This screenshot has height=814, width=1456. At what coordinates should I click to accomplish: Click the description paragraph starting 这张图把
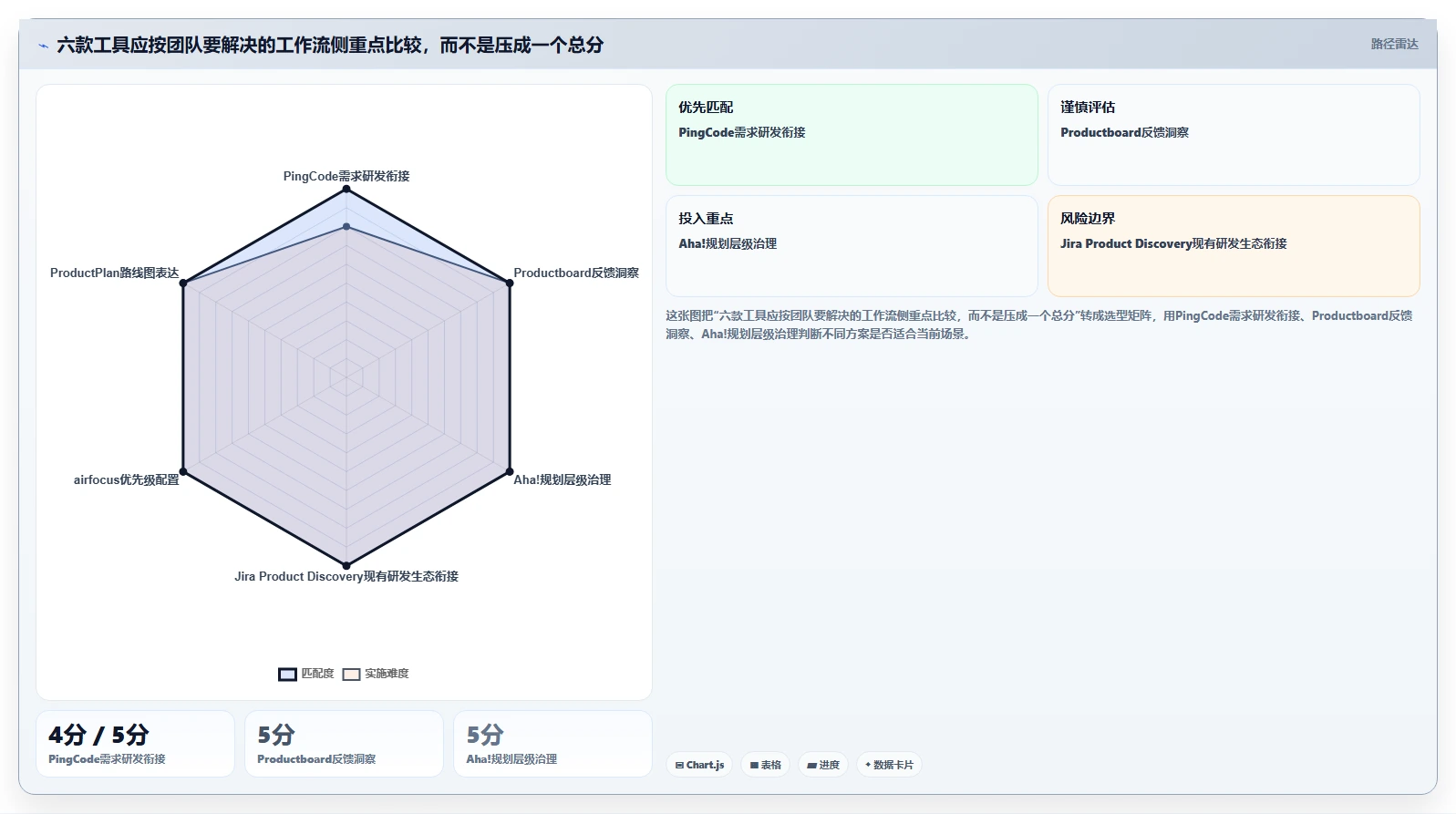pos(1039,325)
